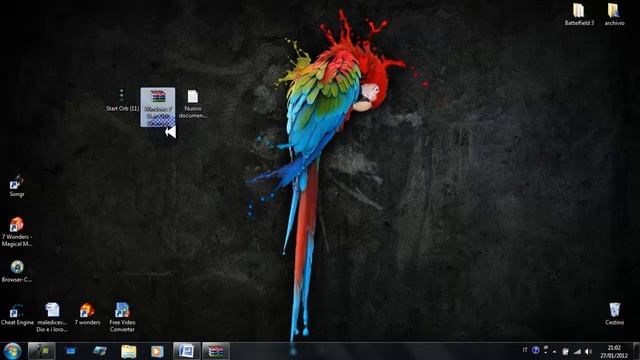Image resolution: width=640 pixels, height=360 pixels.
Task: Open the volume speaker tray icon
Action: (x=588, y=351)
